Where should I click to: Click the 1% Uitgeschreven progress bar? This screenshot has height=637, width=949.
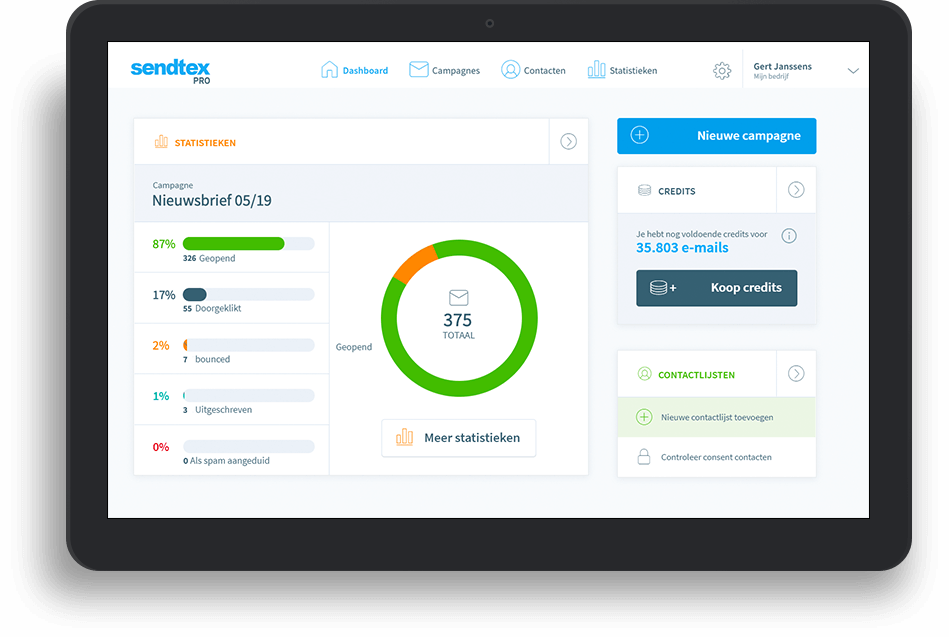click(x=249, y=395)
